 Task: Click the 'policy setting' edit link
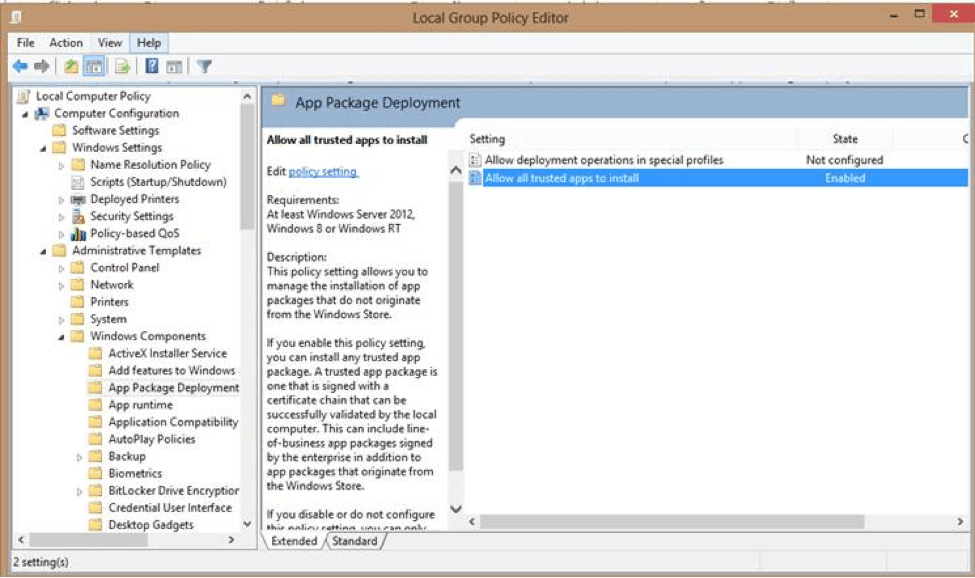pyautogui.click(x=323, y=172)
